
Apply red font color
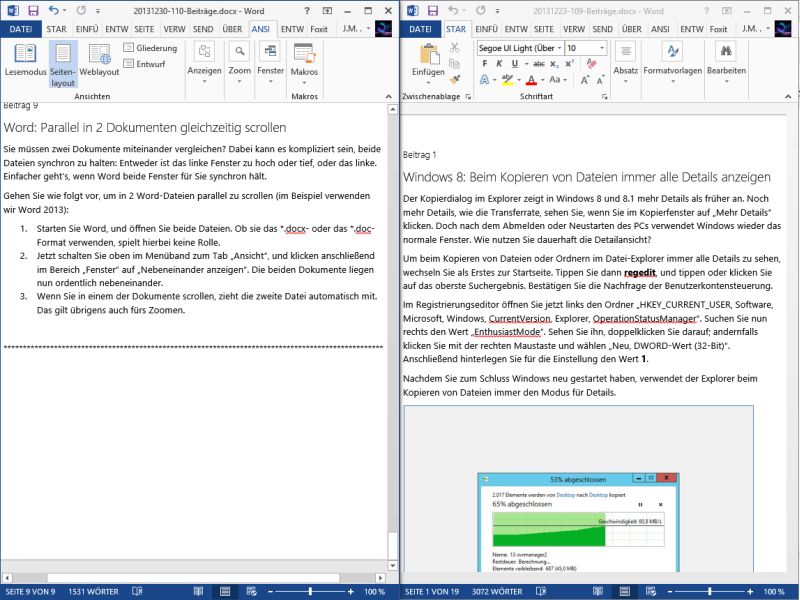(532, 80)
